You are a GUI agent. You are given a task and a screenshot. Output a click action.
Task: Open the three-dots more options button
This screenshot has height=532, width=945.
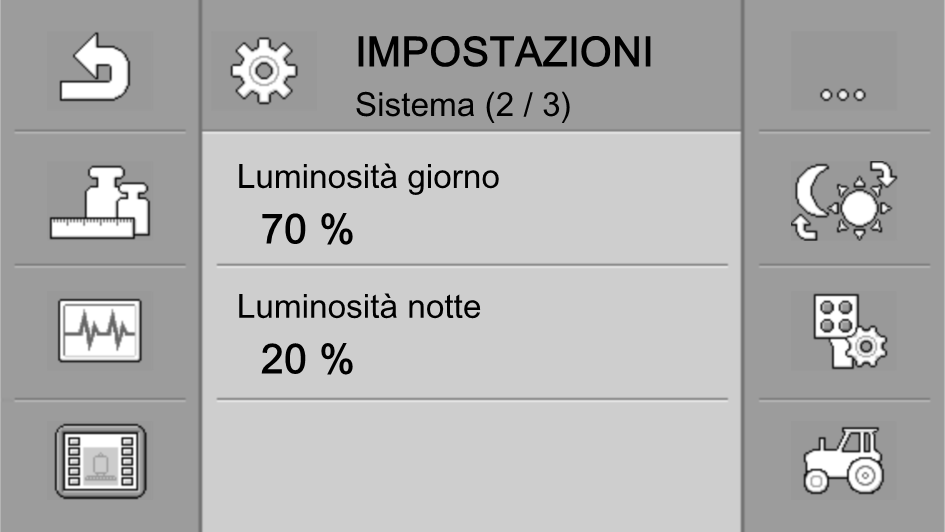(x=844, y=70)
